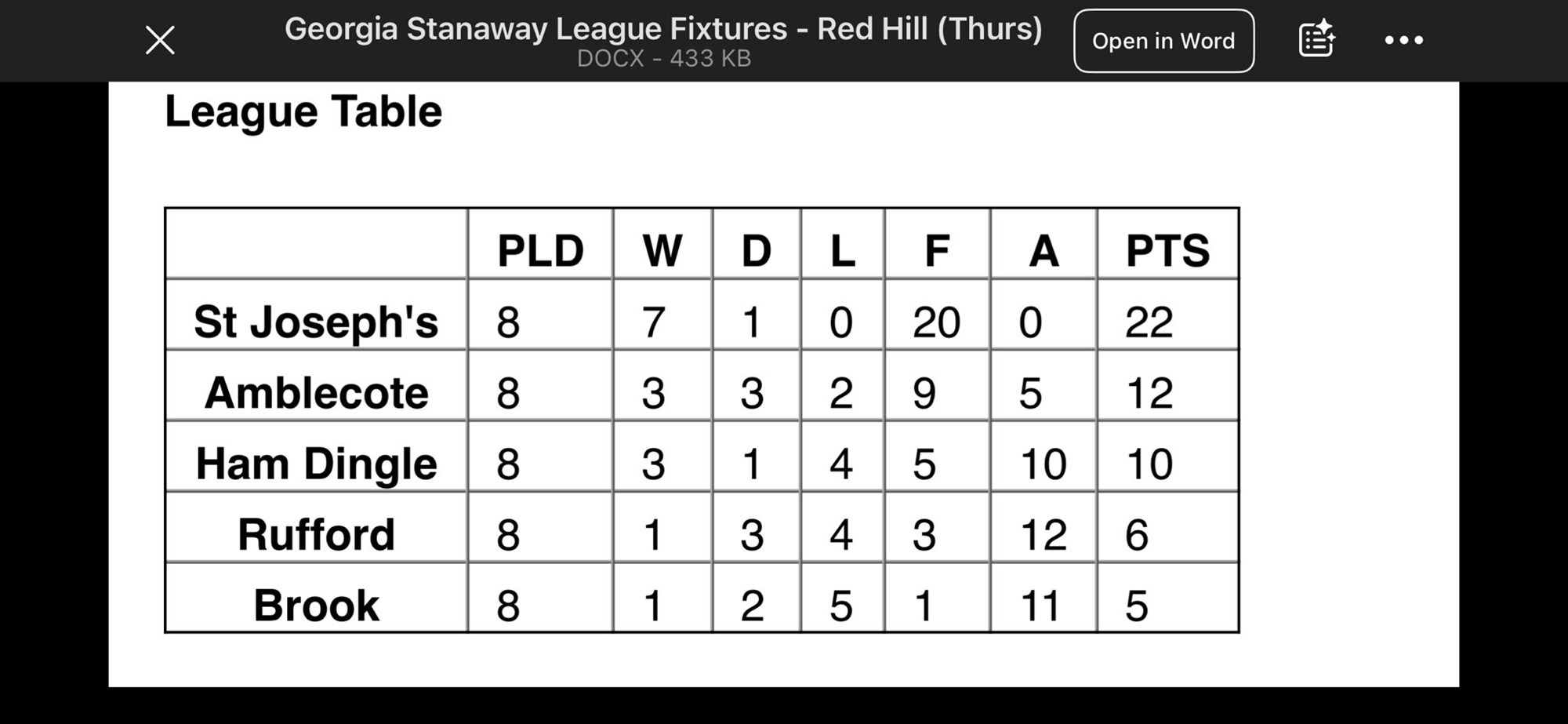Viewport: 1568px width, 724px height.
Task: Tap the Georgia Stanaway League Fixtures title
Action: pos(663,29)
